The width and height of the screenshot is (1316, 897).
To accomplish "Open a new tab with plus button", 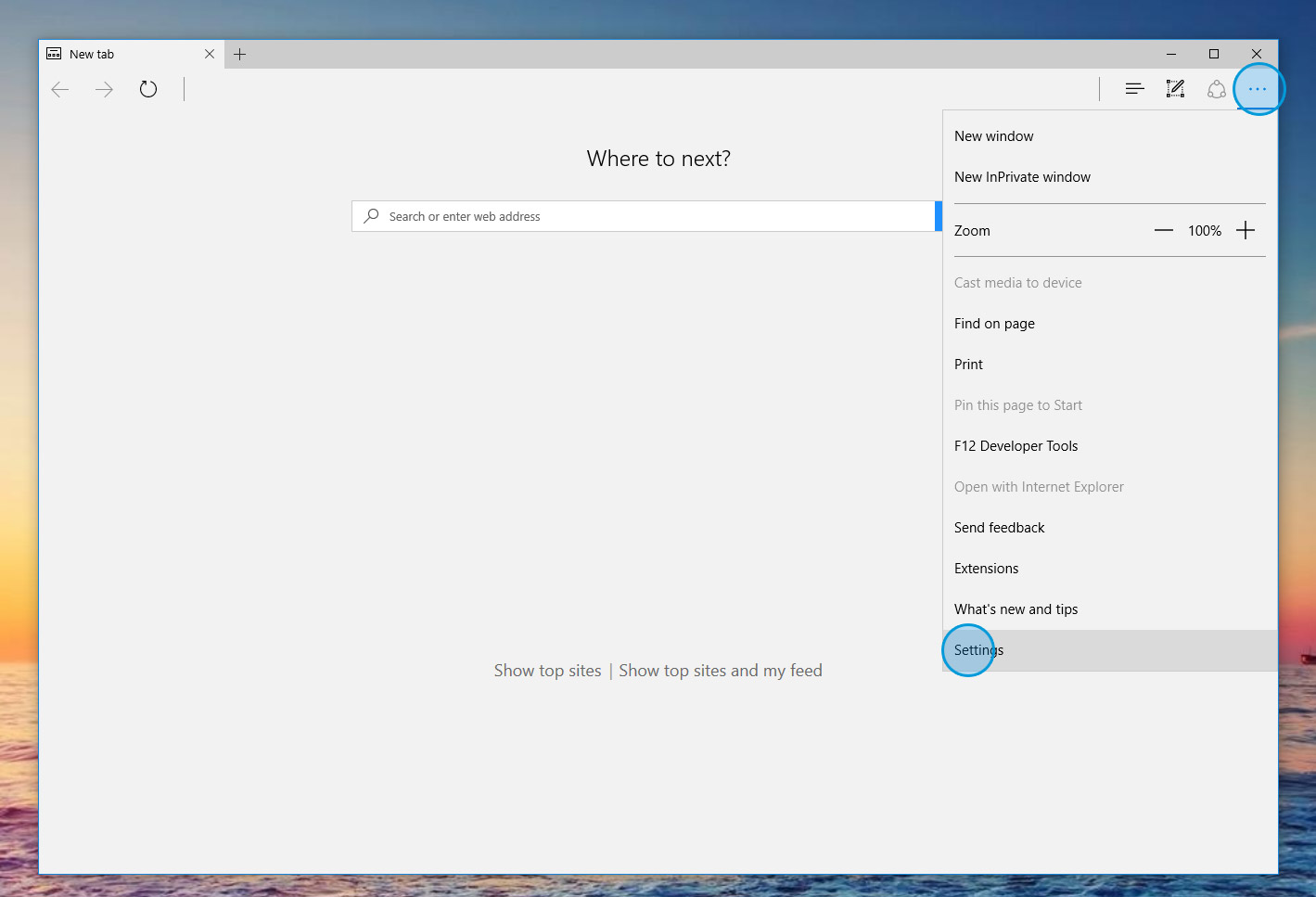I will pos(240,54).
